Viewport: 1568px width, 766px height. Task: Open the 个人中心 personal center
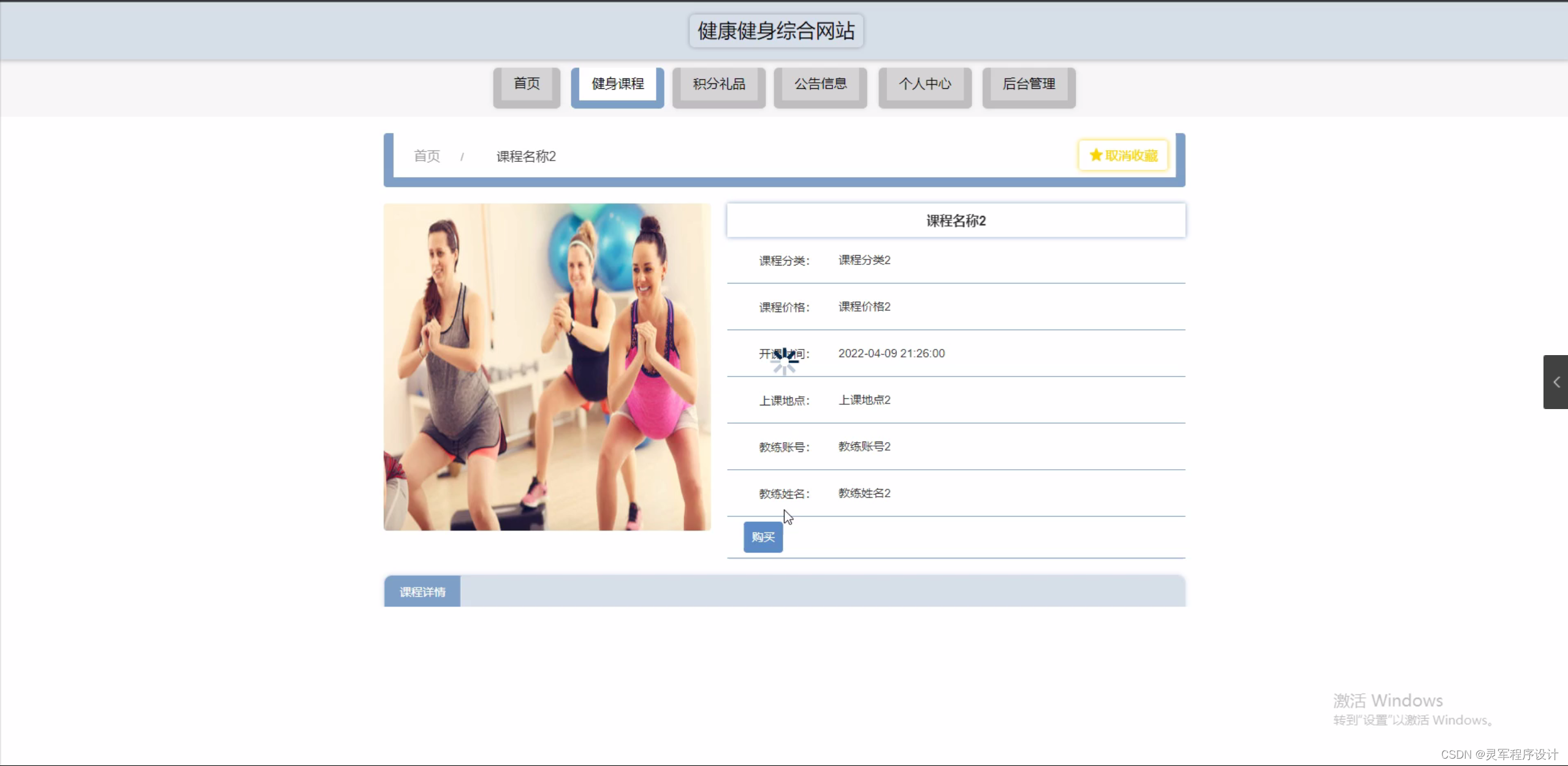tap(925, 84)
